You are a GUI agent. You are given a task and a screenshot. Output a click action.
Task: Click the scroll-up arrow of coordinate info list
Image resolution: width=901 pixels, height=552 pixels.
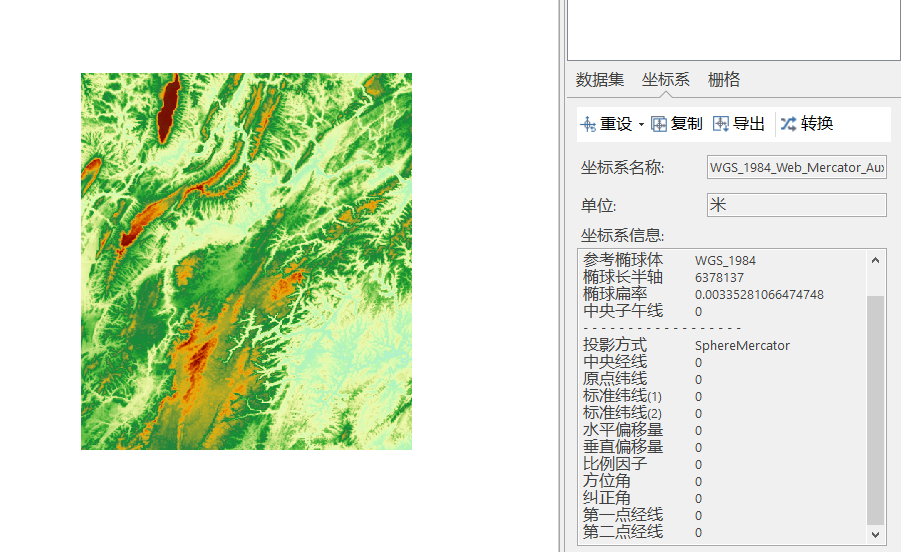[875, 260]
